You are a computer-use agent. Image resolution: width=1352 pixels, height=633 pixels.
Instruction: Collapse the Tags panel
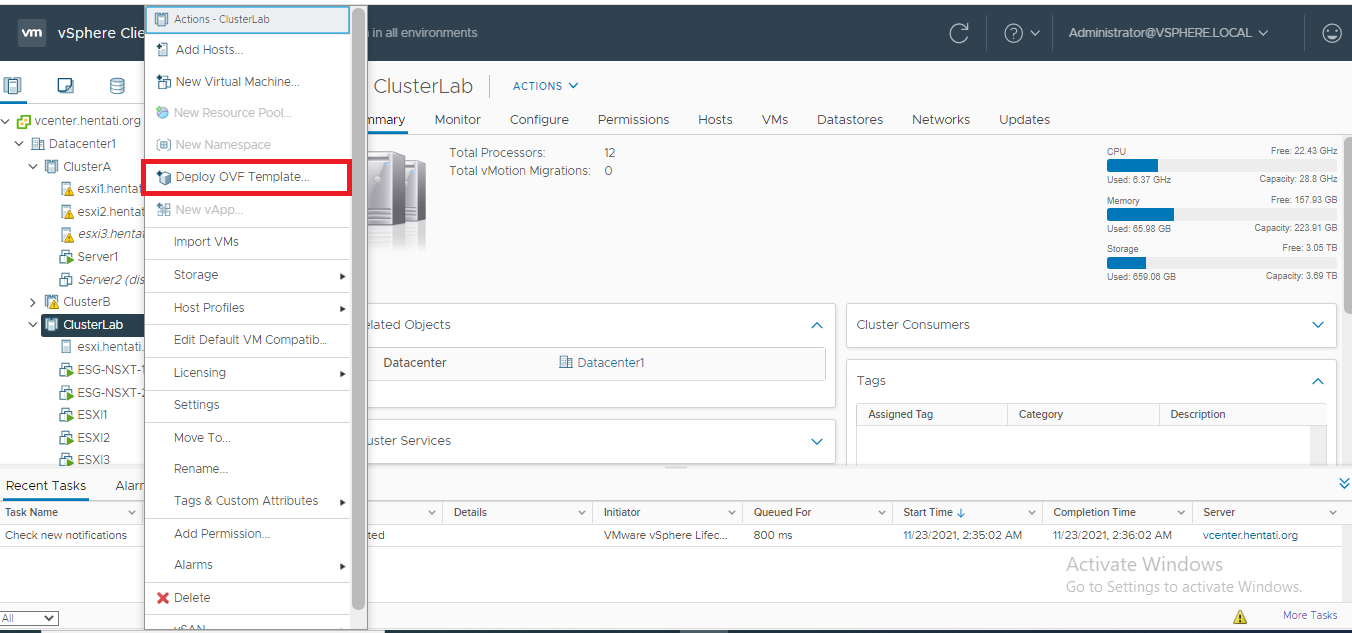tap(1318, 381)
